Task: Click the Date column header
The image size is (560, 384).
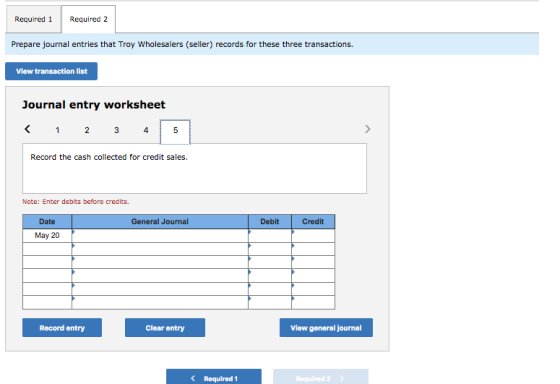Action: coord(47,221)
